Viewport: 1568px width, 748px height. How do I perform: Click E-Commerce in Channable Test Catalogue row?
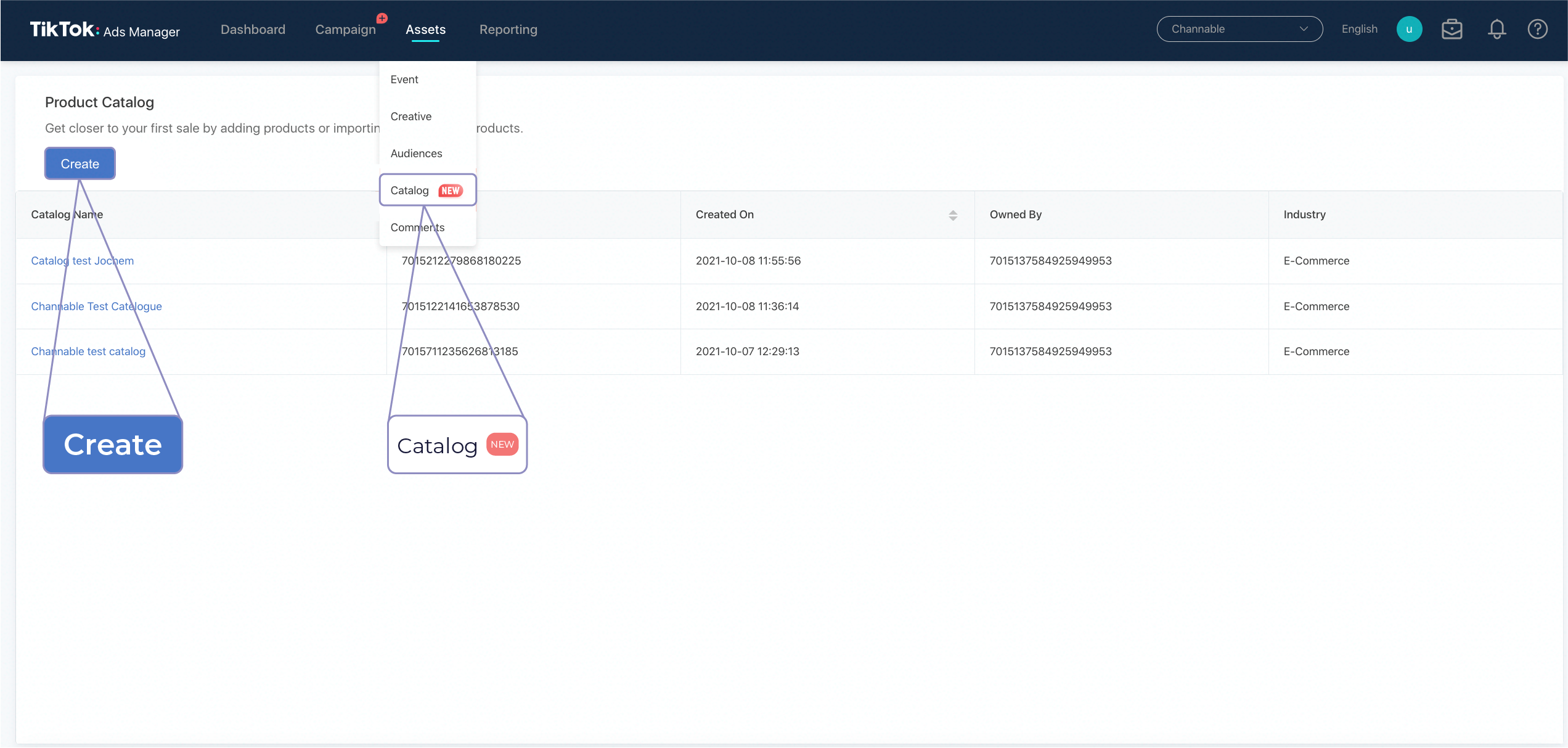pyautogui.click(x=1316, y=306)
